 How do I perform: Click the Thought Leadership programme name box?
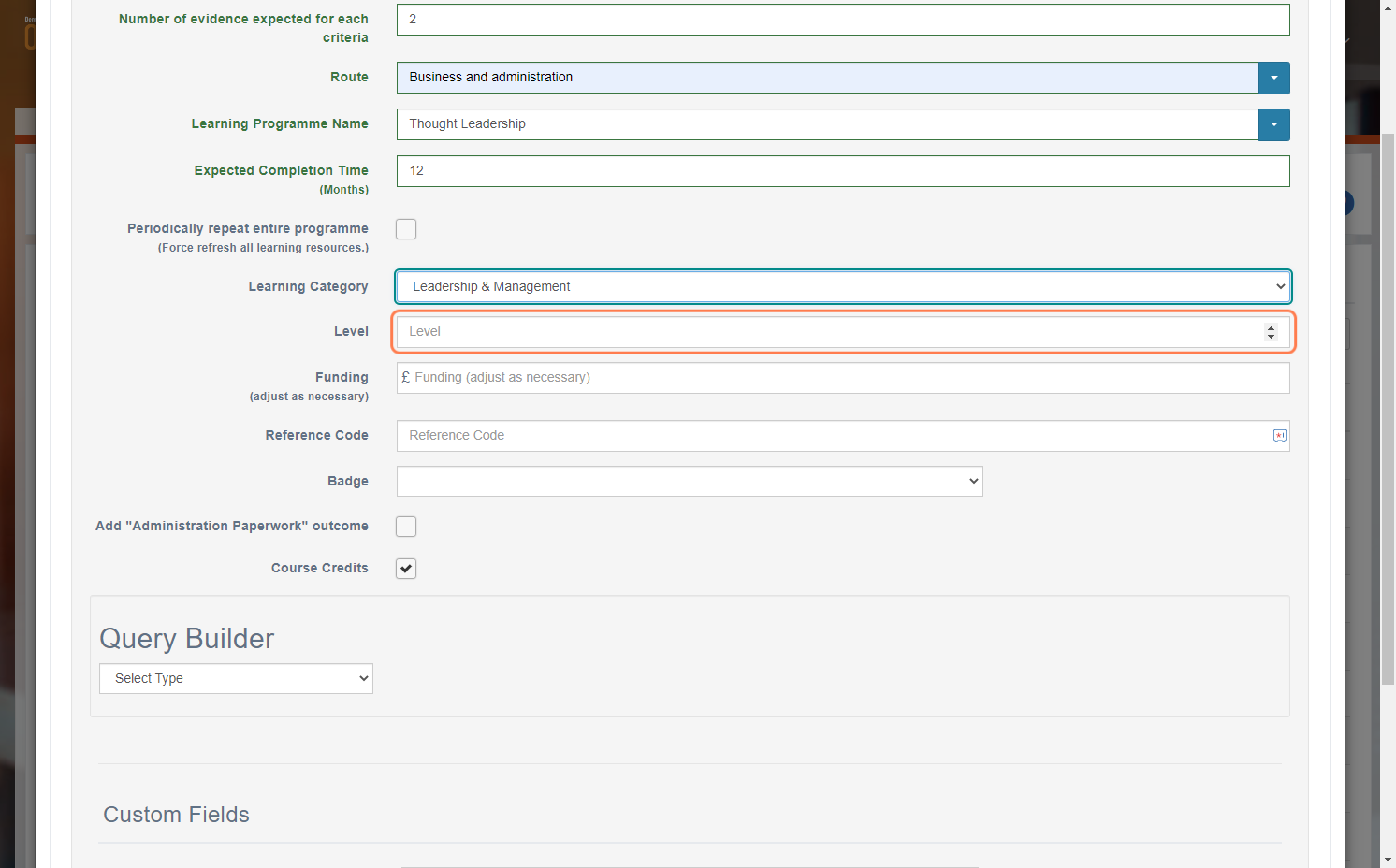[x=827, y=124]
